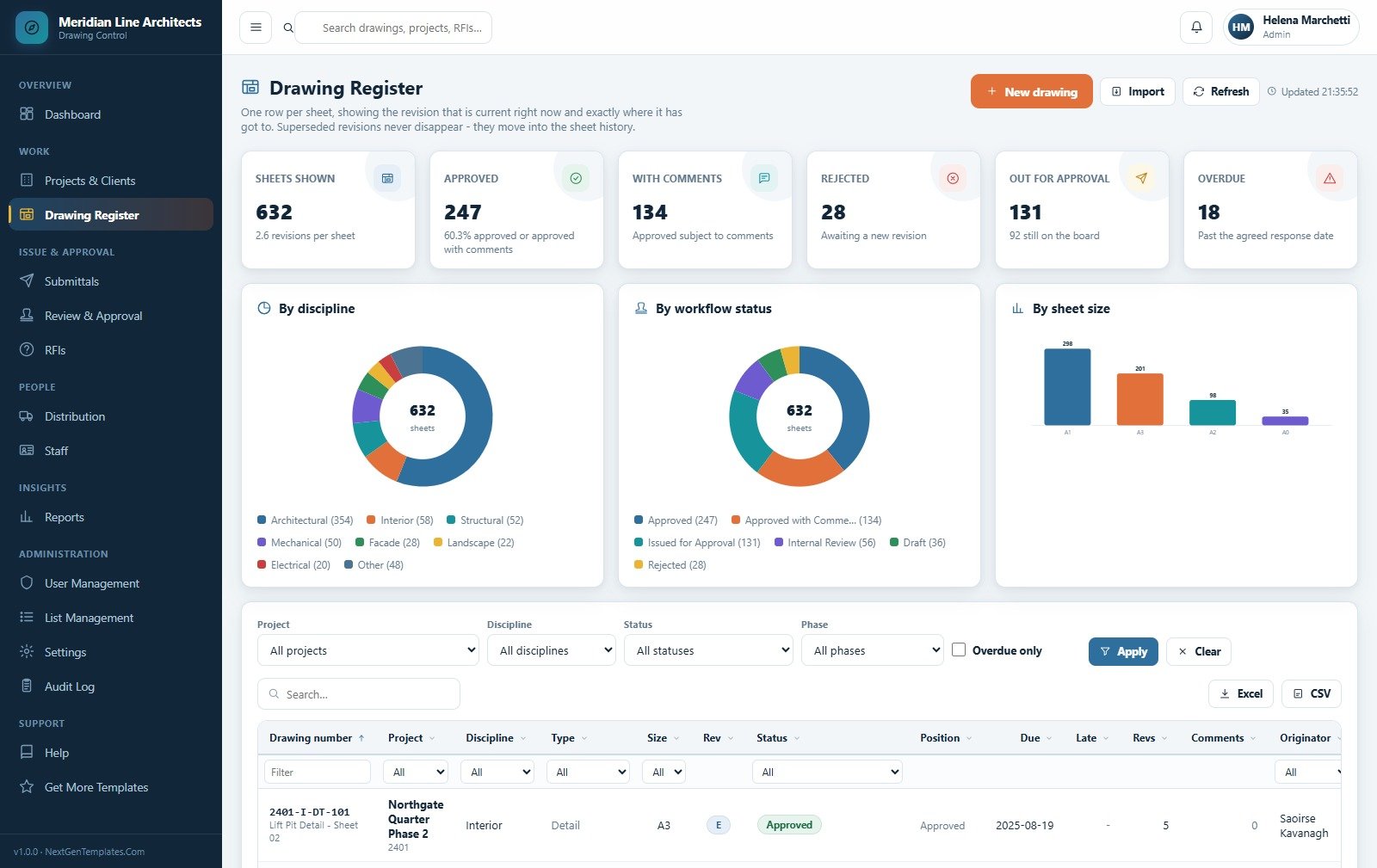Click the Get More Templates star icon
Screen dimensions: 1377x868
[27, 787]
